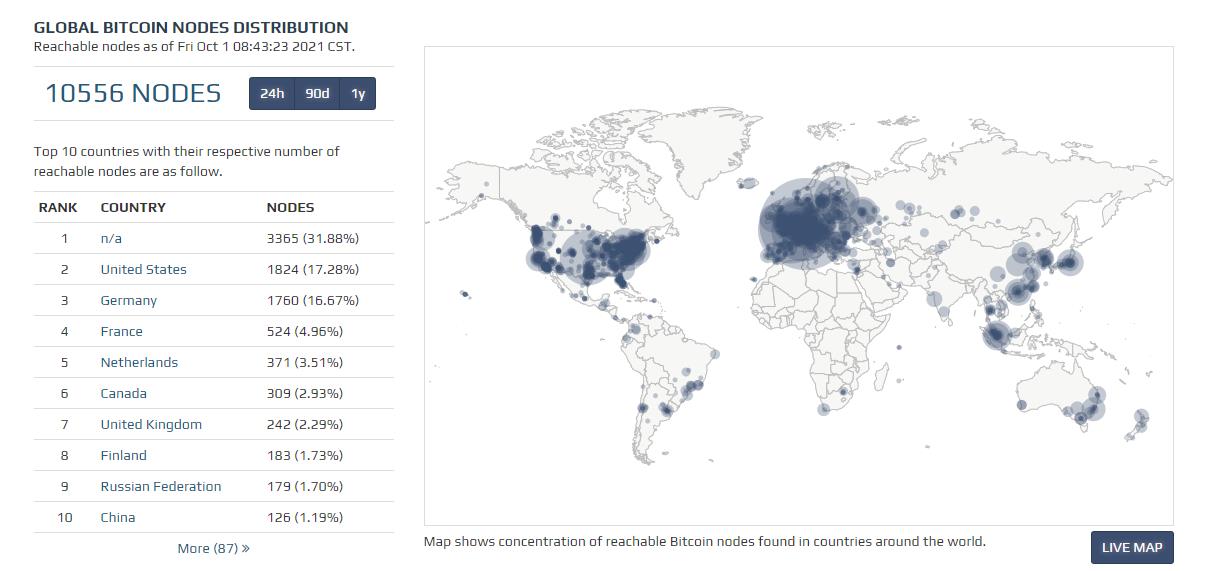Click the n/a rank 1 link
Screen dimensions: 1220x571
point(111,238)
